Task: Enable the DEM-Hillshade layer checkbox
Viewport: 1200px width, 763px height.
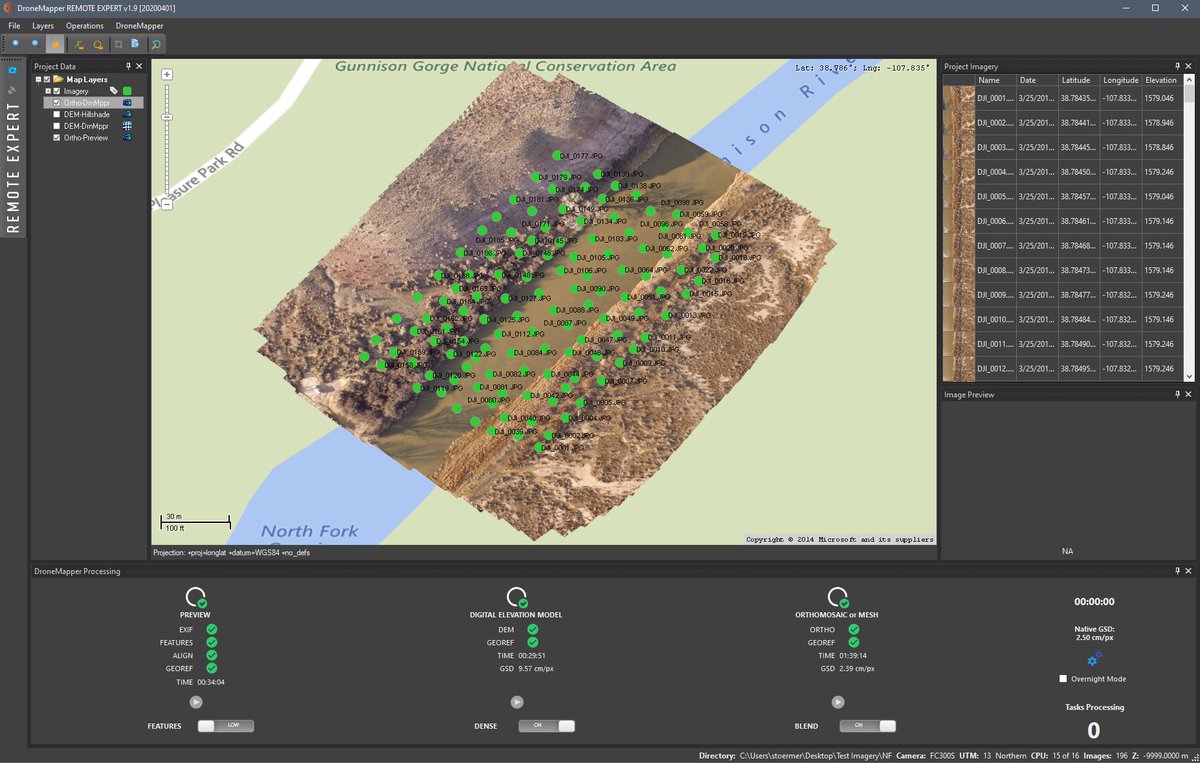Action: 57,114
